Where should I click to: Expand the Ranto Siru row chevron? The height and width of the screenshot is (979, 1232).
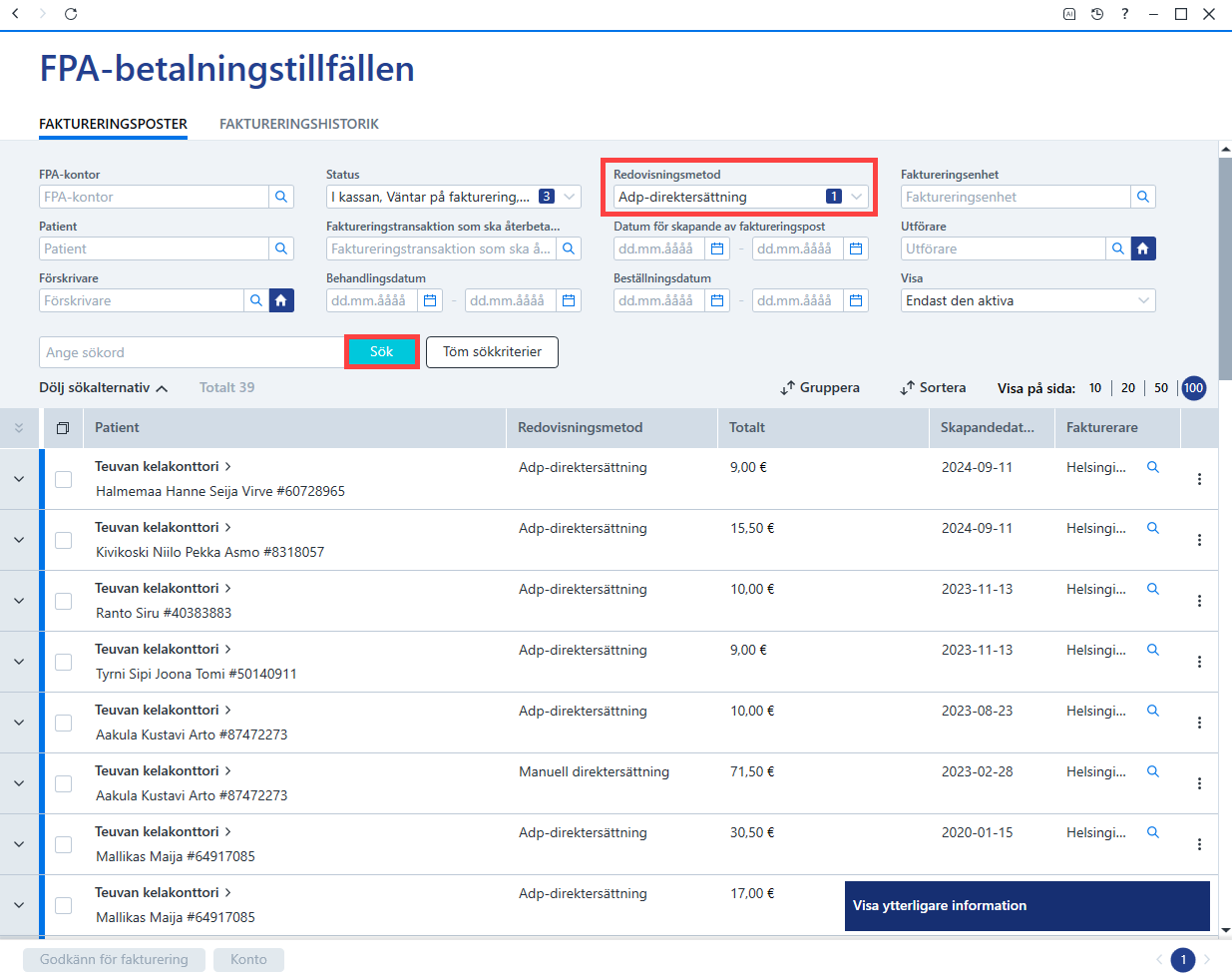click(19, 601)
